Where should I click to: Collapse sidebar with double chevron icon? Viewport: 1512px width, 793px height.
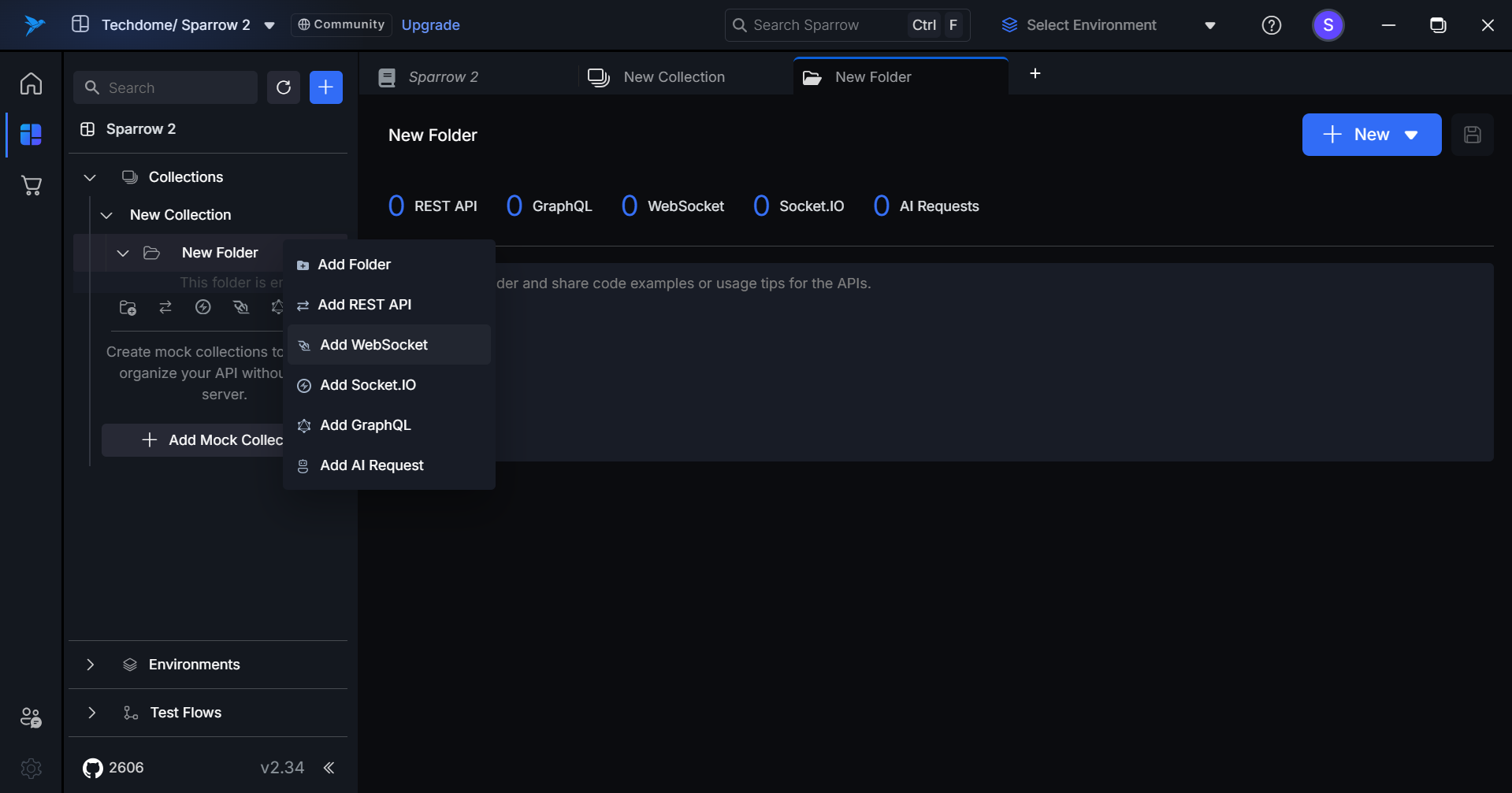(329, 768)
